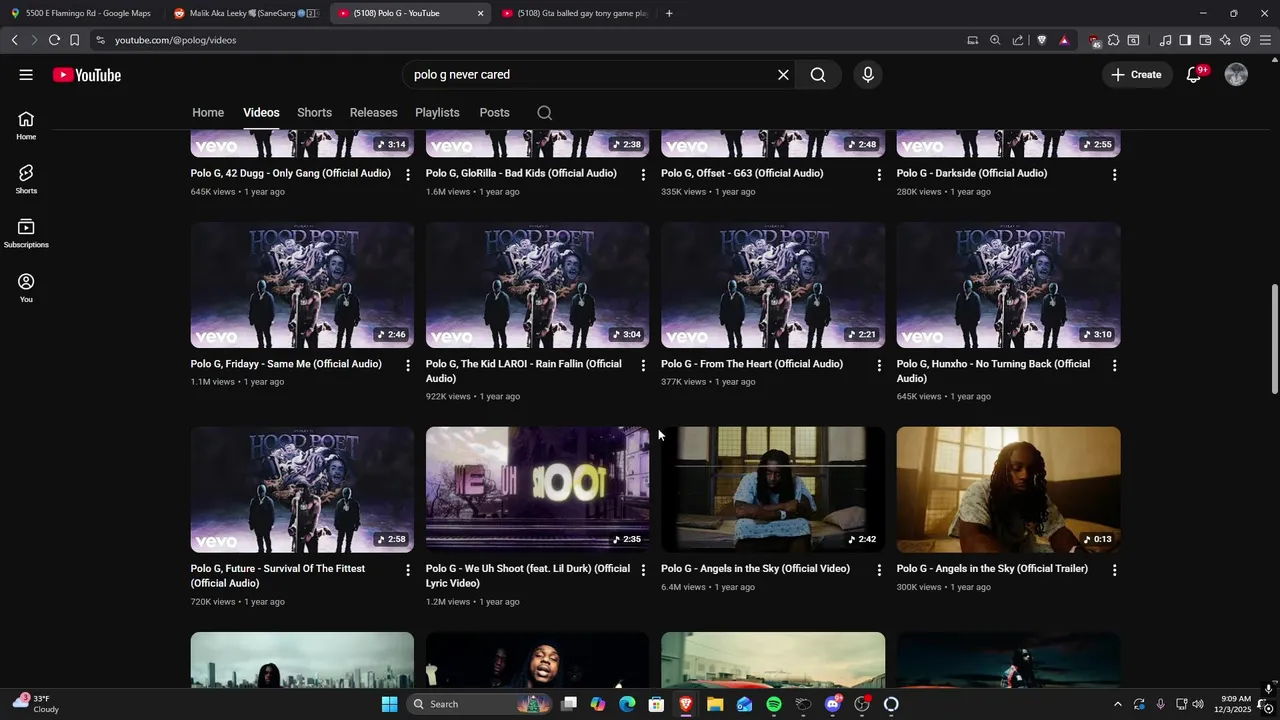The image size is (1280, 720).
Task: Toggle the browser sidebar panel
Action: [1185, 40]
